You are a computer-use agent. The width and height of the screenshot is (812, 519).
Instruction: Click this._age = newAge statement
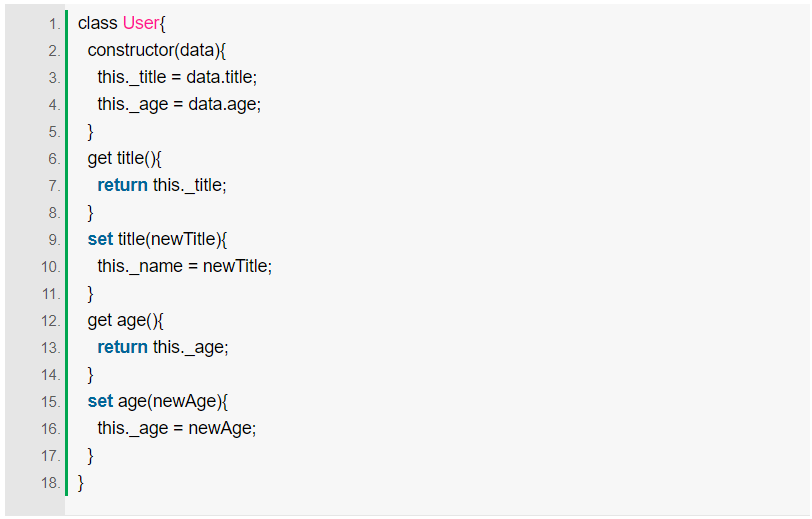(x=177, y=428)
